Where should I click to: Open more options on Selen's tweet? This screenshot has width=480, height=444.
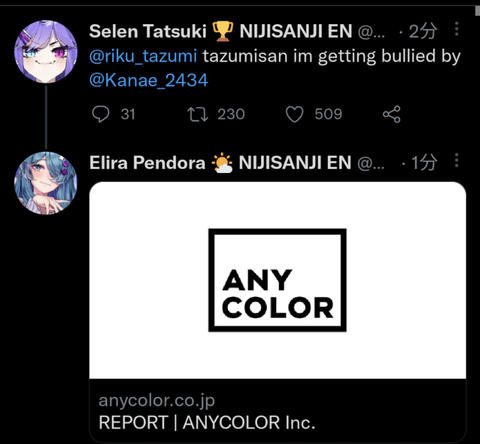(x=457, y=29)
